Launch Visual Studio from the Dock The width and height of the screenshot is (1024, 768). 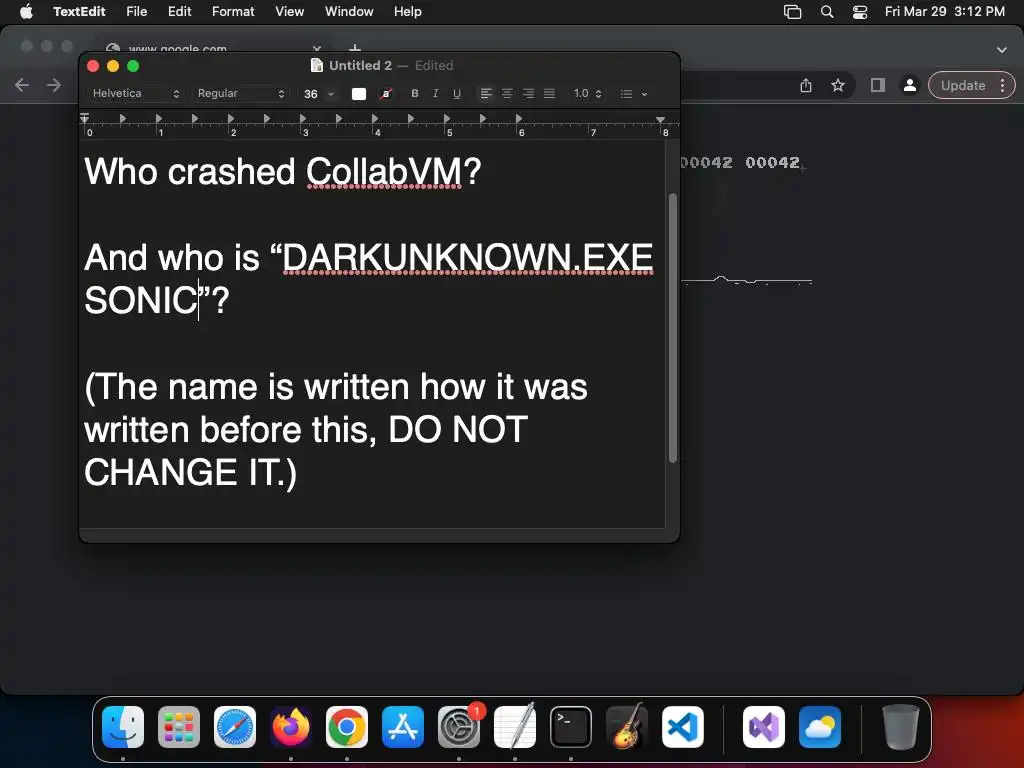tap(764, 727)
